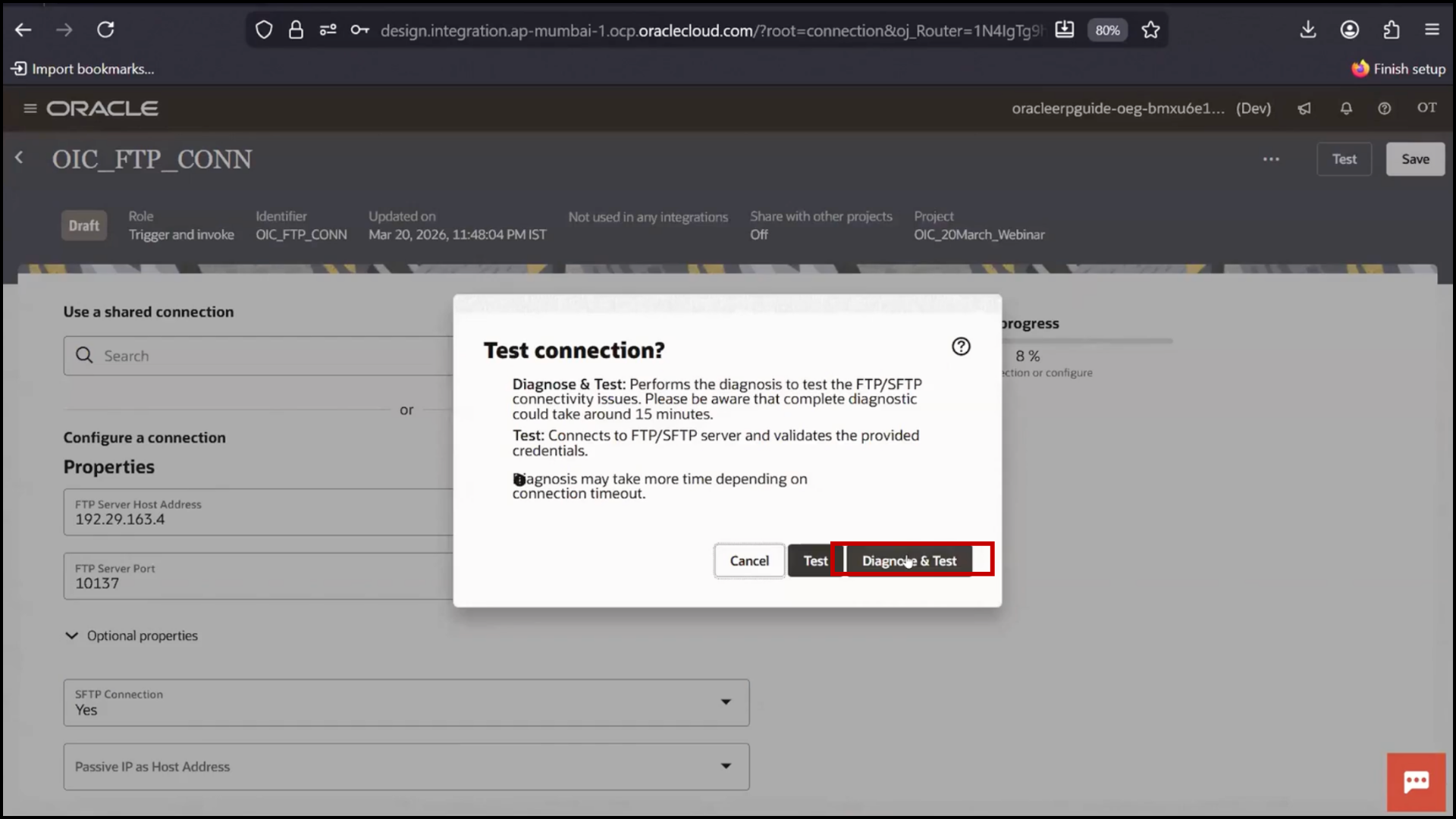Open the tracking protection shield icon
This screenshot has height=819, width=1456.
point(263,30)
